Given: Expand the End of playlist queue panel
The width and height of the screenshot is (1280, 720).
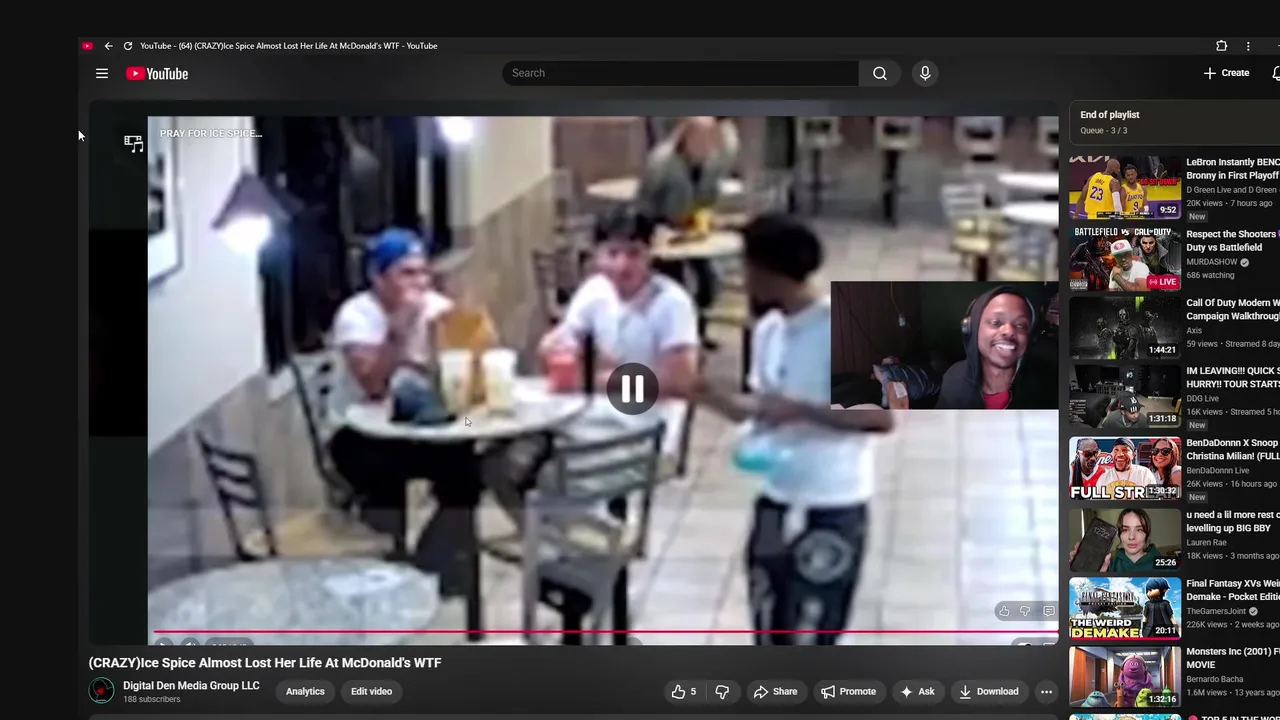Looking at the screenshot, I should click(1175, 122).
